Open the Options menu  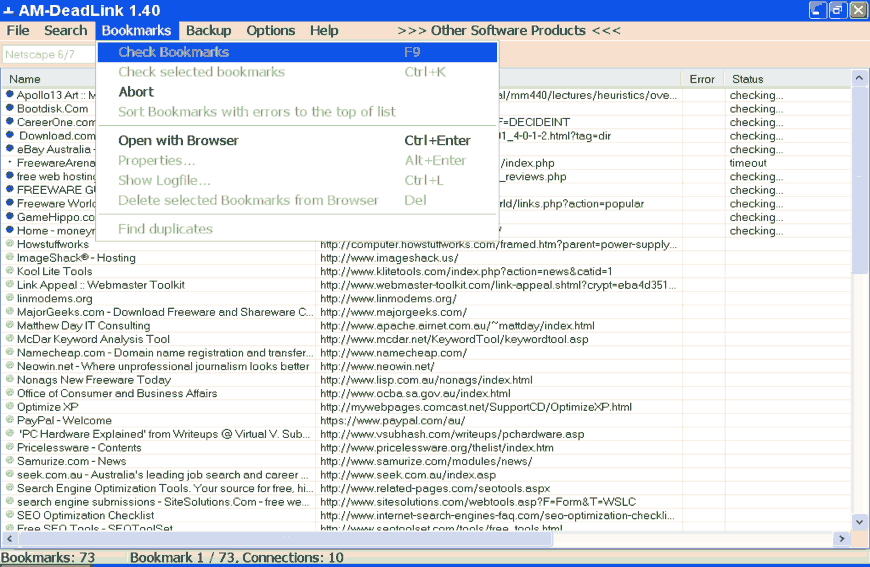click(271, 31)
